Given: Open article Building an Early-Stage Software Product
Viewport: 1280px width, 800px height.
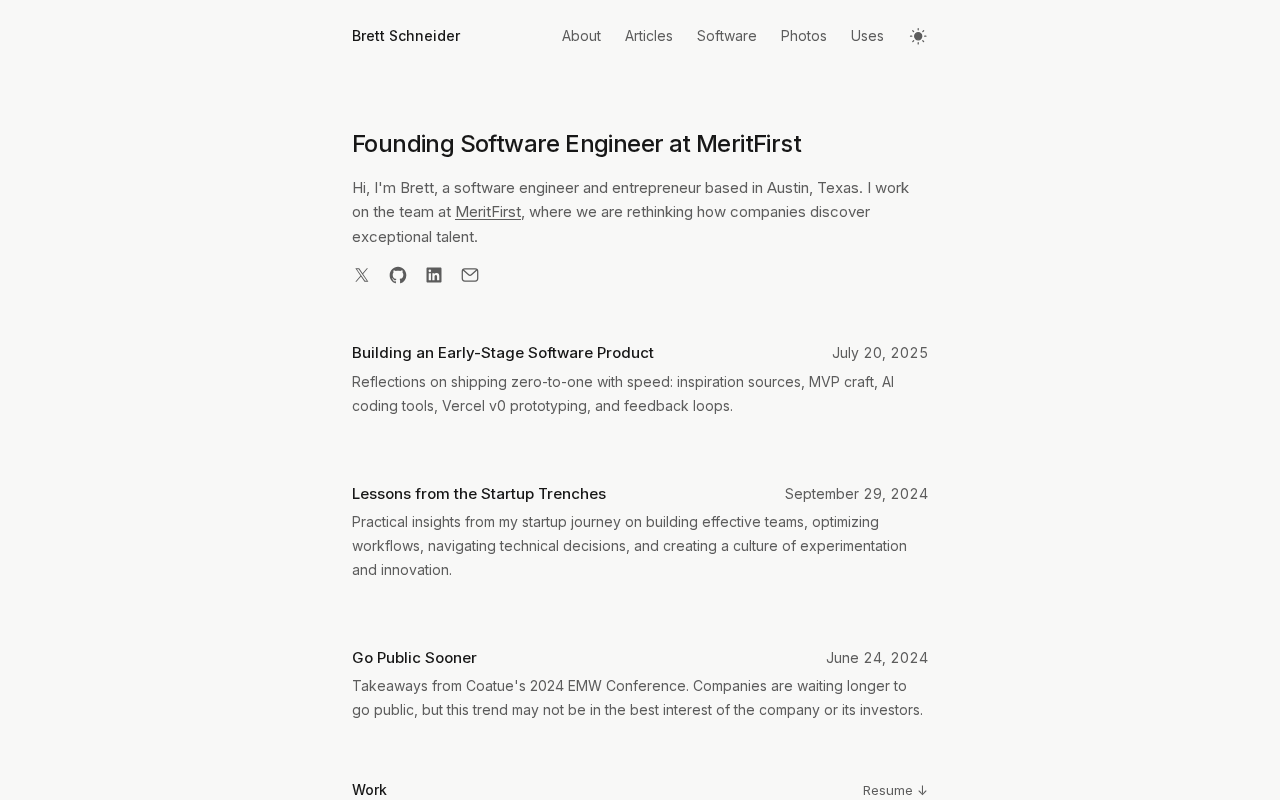Looking at the screenshot, I should (503, 353).
